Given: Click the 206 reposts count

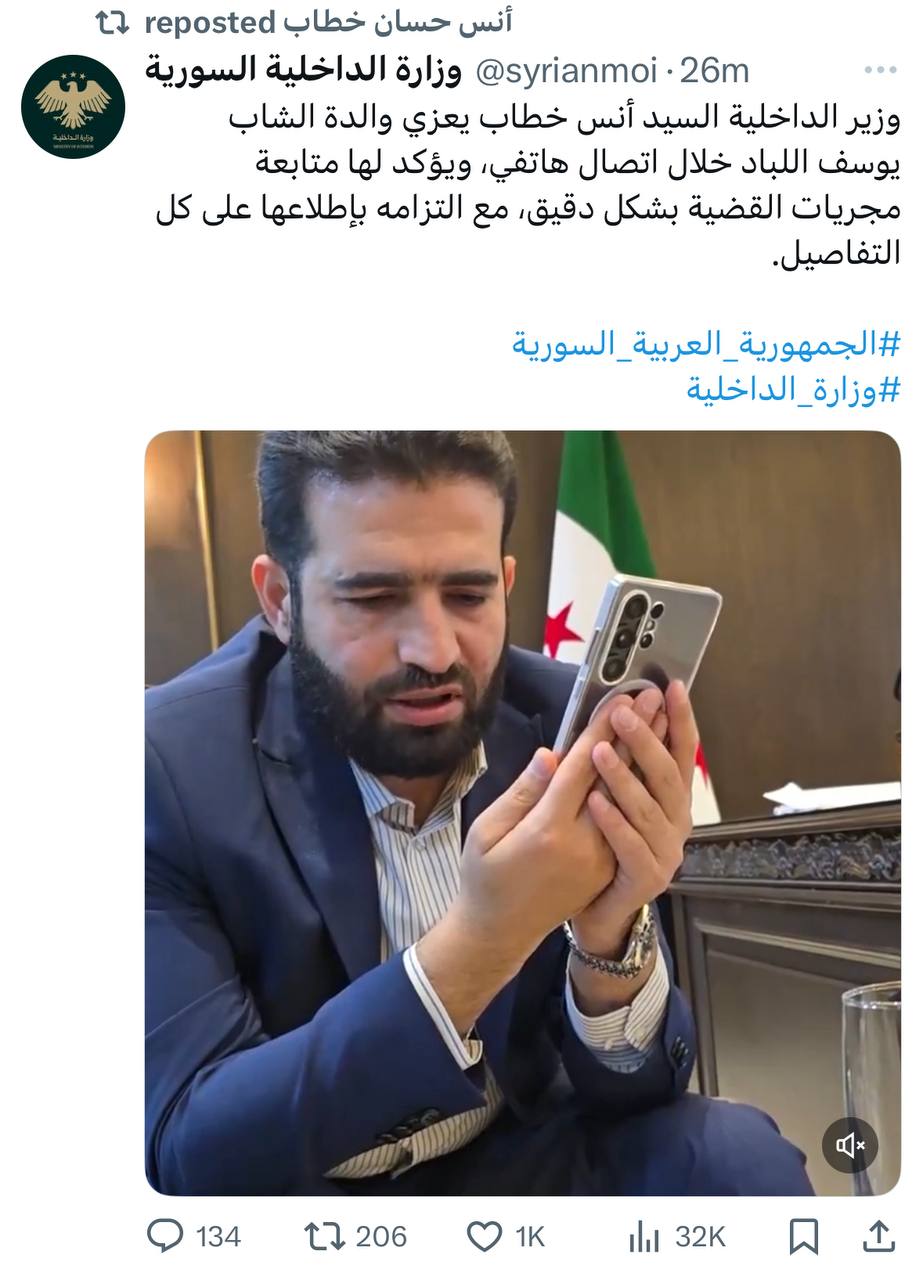Looking at the screenshot, I should [381, 1237].
